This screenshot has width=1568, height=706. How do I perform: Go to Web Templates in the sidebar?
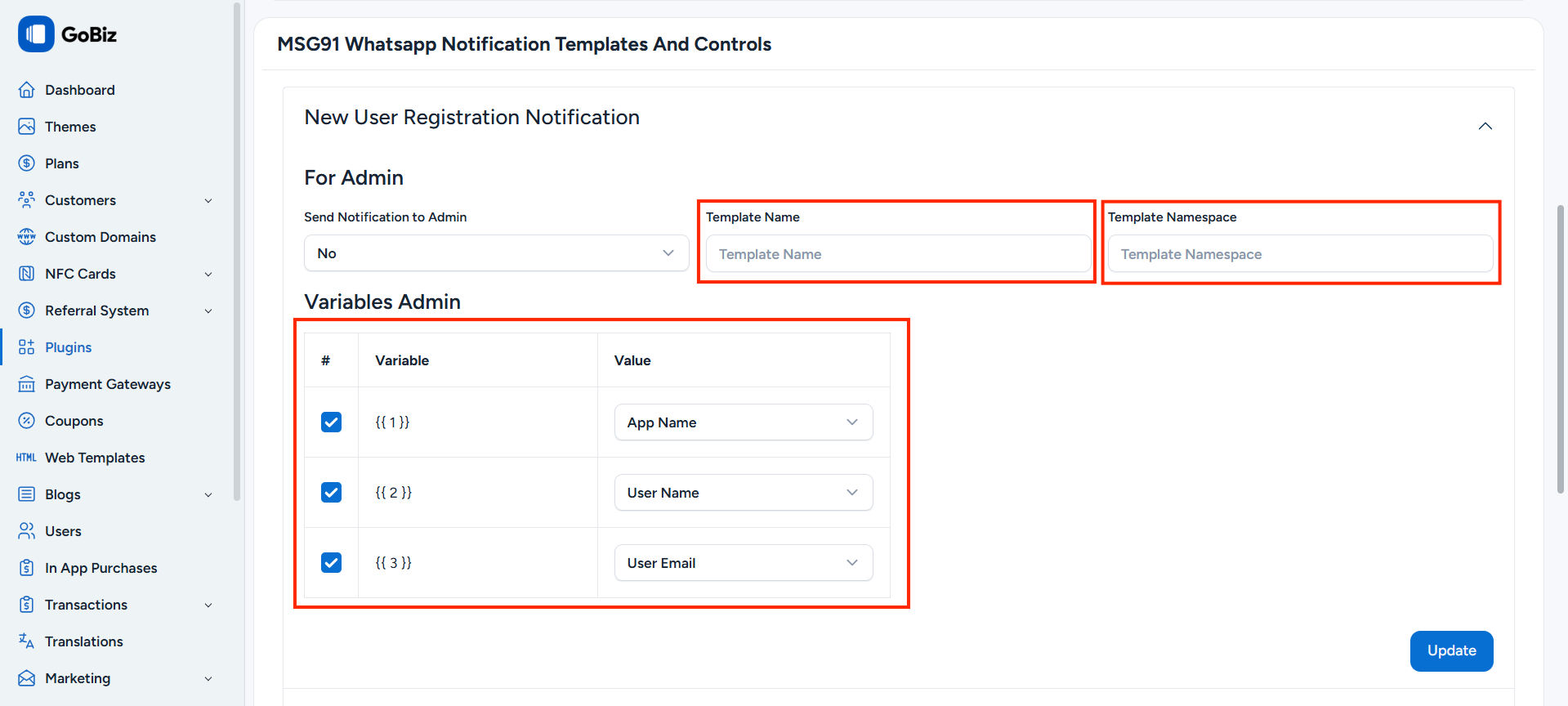(x=95, y=458)
